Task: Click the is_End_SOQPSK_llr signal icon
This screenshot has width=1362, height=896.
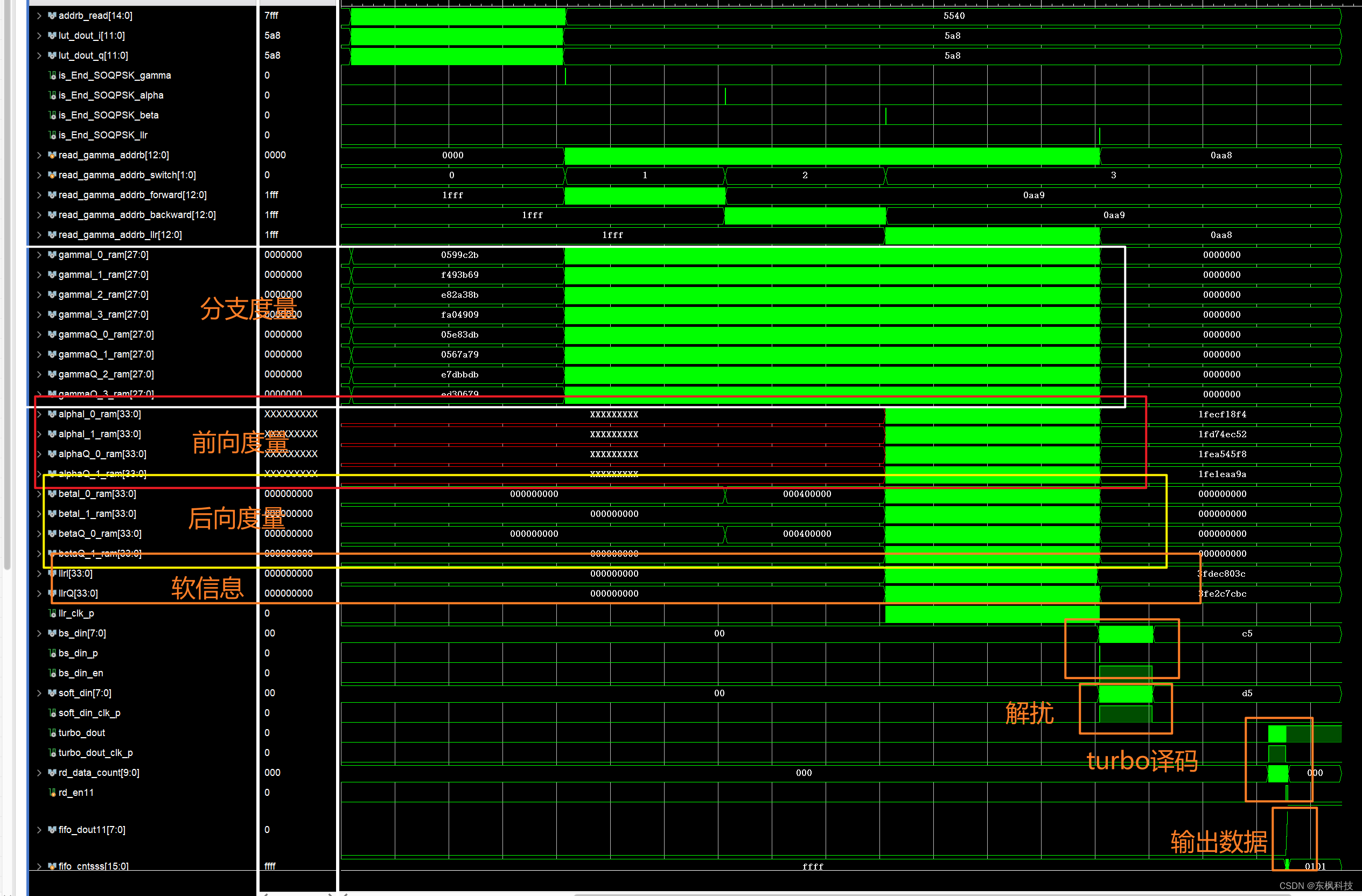Action: [52, 135]
